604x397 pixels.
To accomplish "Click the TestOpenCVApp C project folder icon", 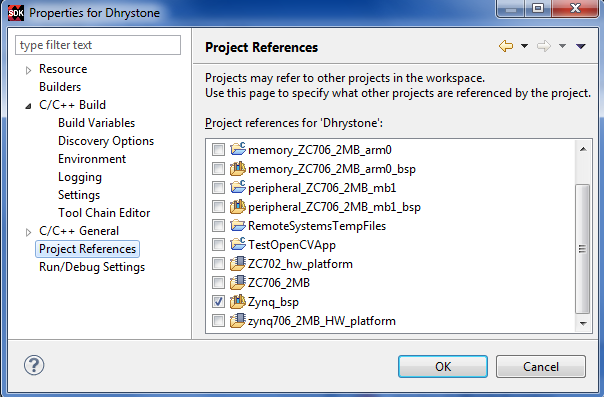I will (238, 244).
